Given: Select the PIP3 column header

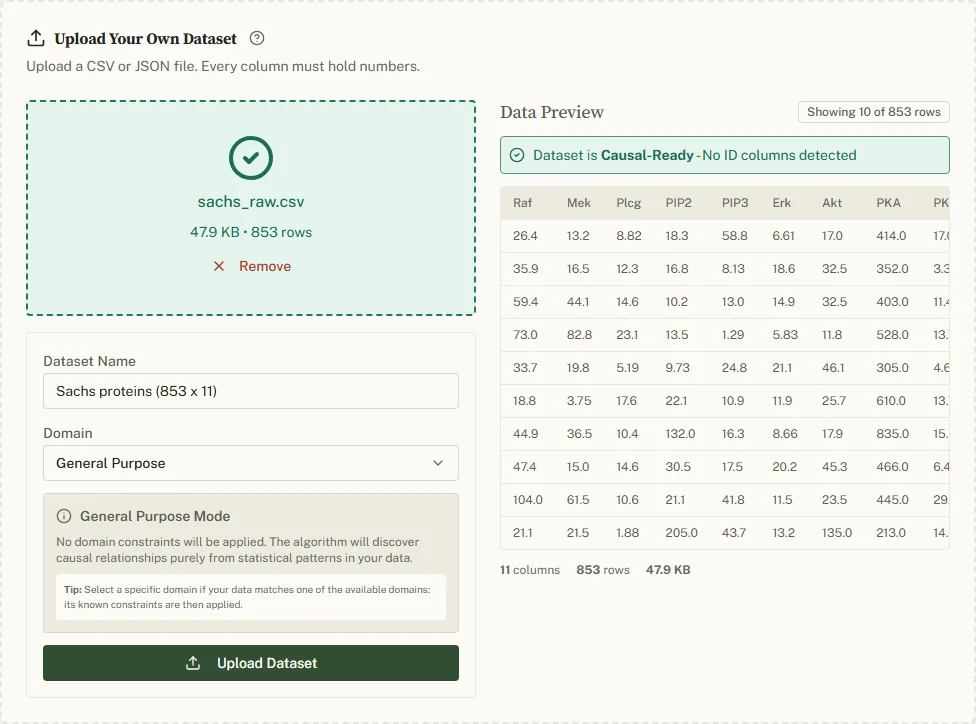Looking at the screenshot, I should (x=735, y=203).
